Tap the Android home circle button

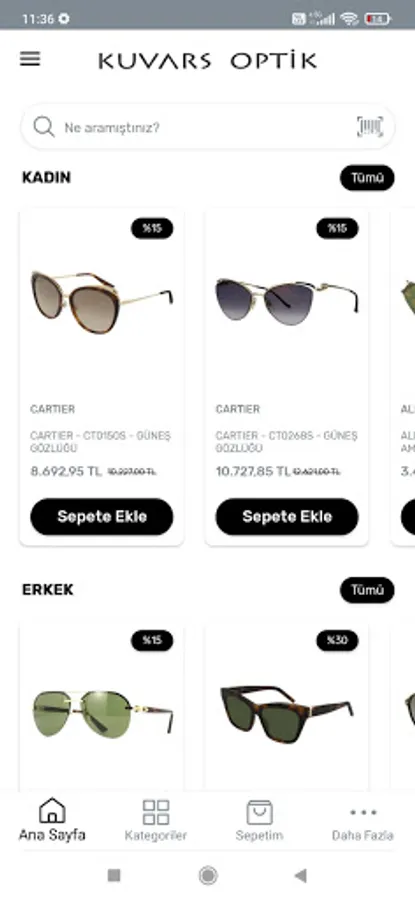208,875
